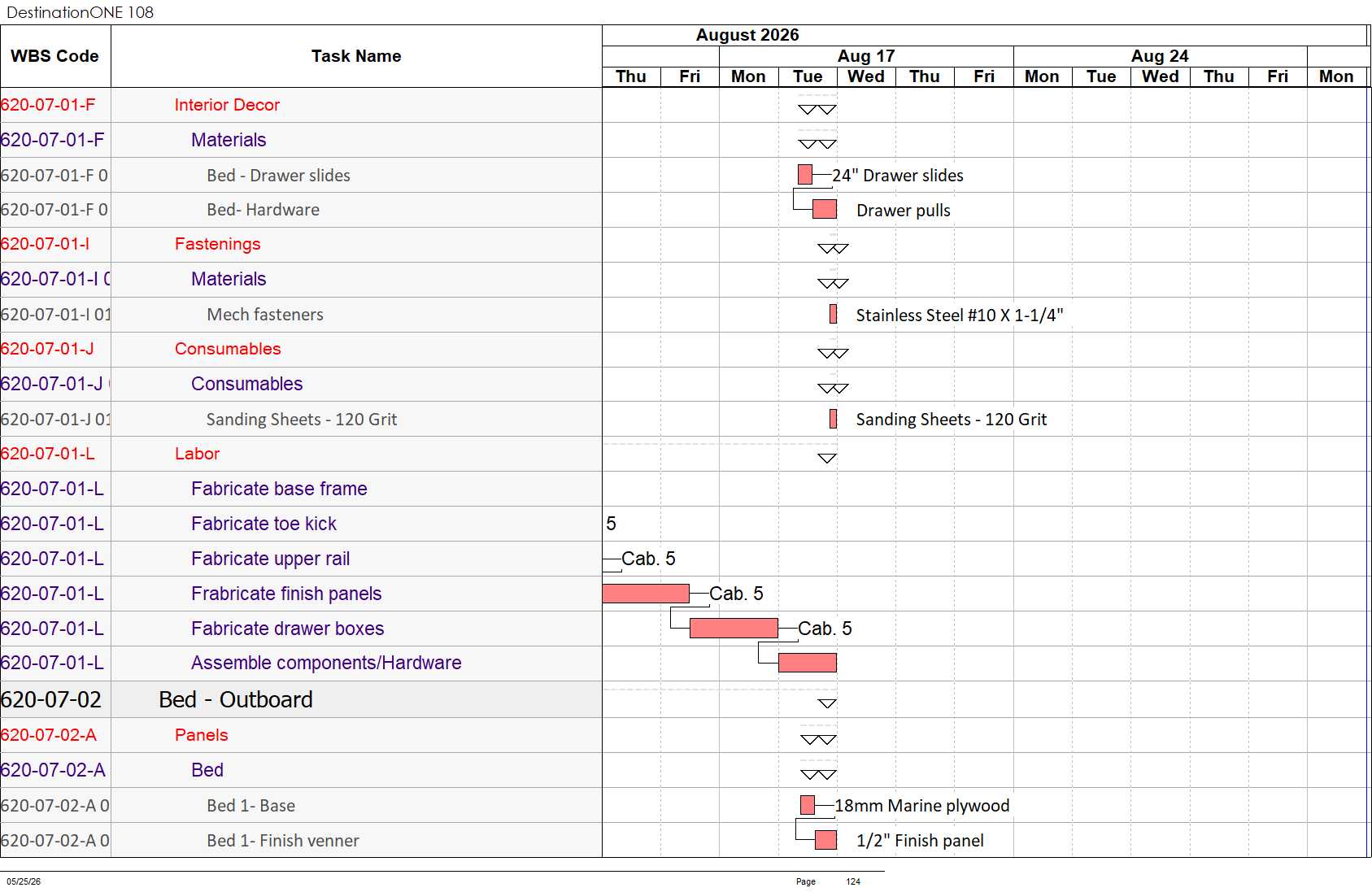Click the Stainless Steel #10 Gantt bar
Image resolution: width=1372 pixels, height=892 pixels.
pyautogui.click(x=833, y=314)
